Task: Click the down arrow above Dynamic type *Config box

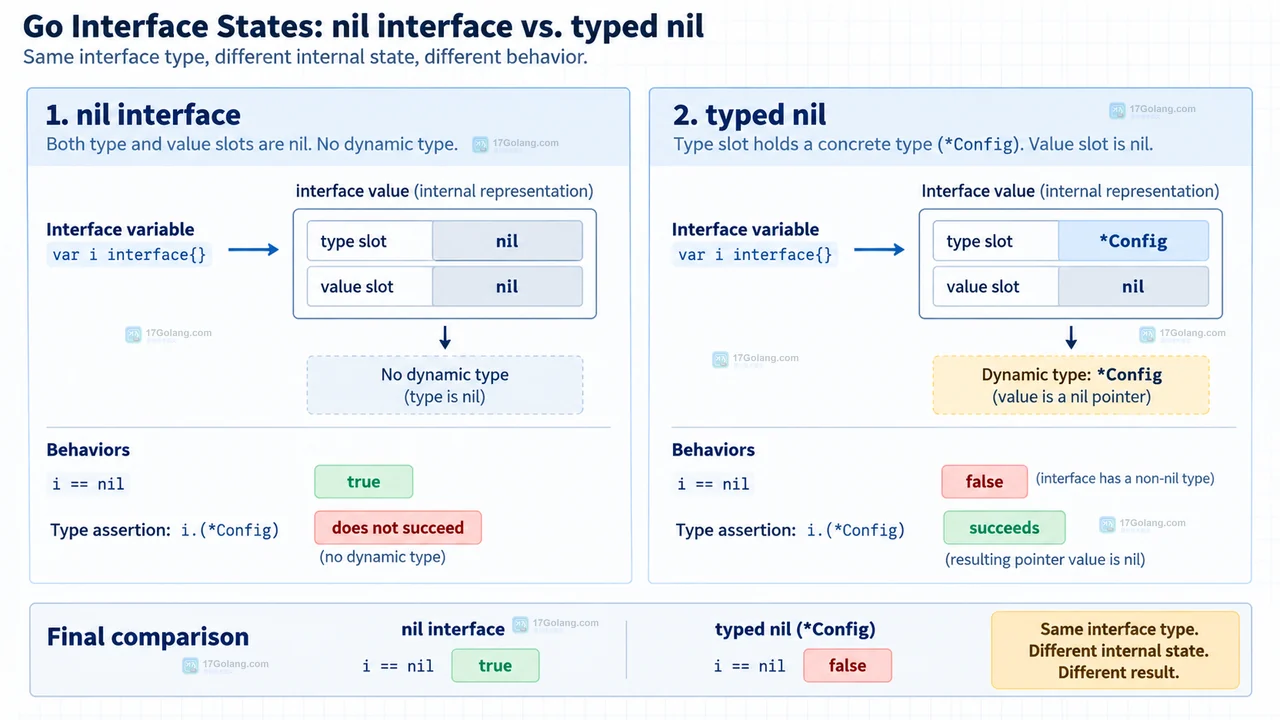Action: (x=1071, y=337)
